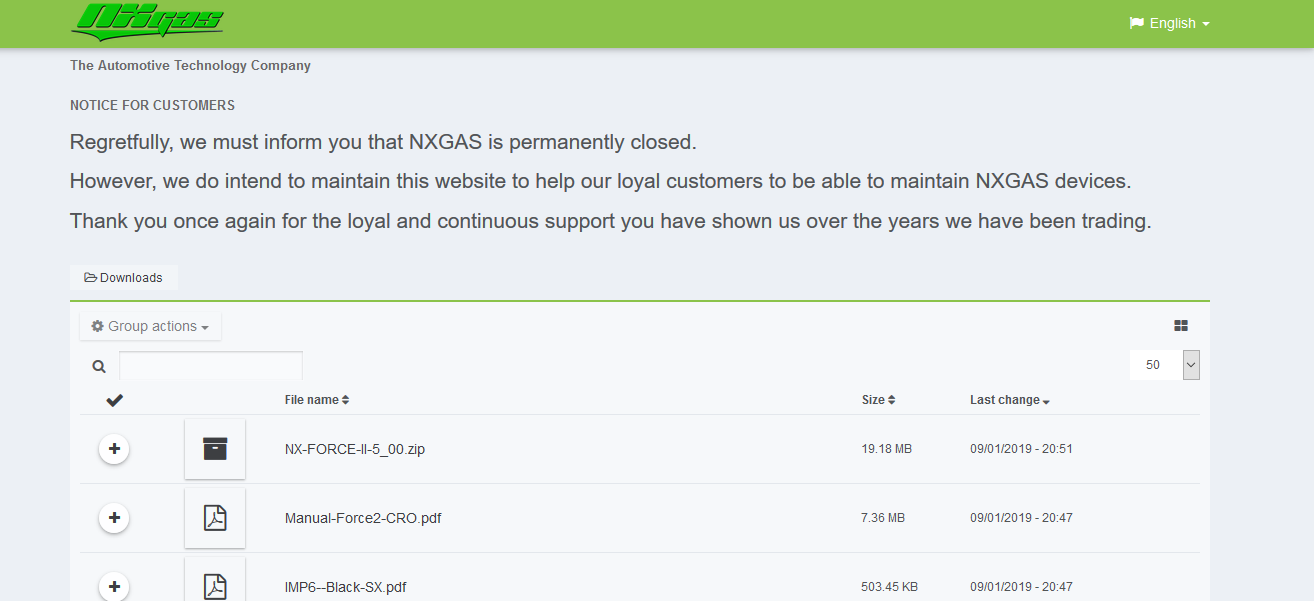Toggle the plus selector for Manual-Force2-CRO.pdf
The height and width of the screenshot is (601, 1314).
pos(114,518)
